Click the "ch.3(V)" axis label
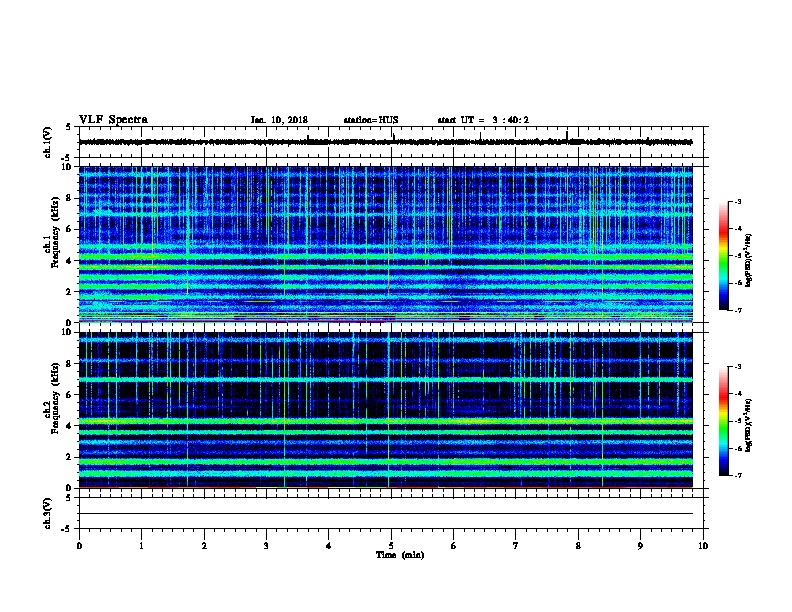This screenshot has height=612, width=792. 47,513
